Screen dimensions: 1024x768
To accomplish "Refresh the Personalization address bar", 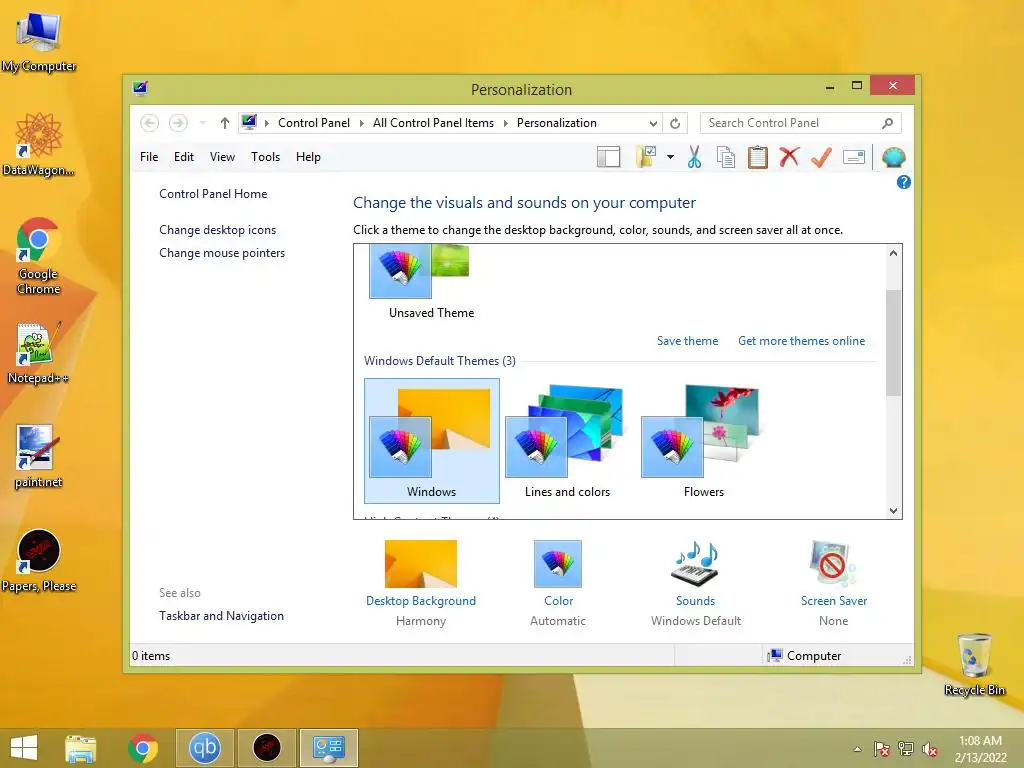I will (675, 123).
